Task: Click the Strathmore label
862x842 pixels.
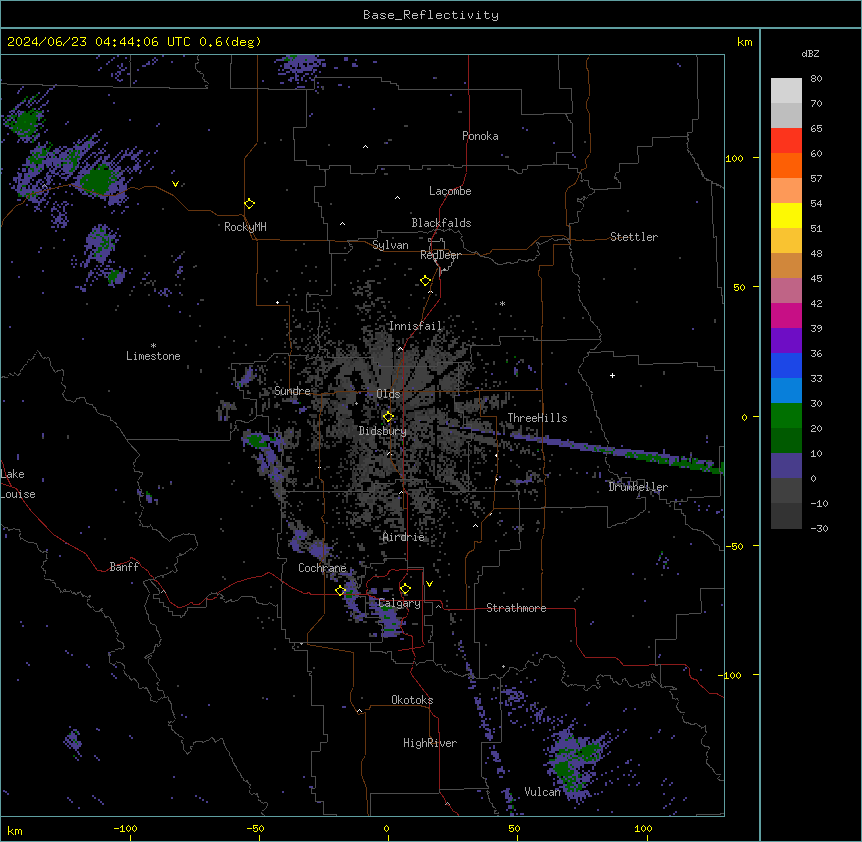Action: click(516, 608)
